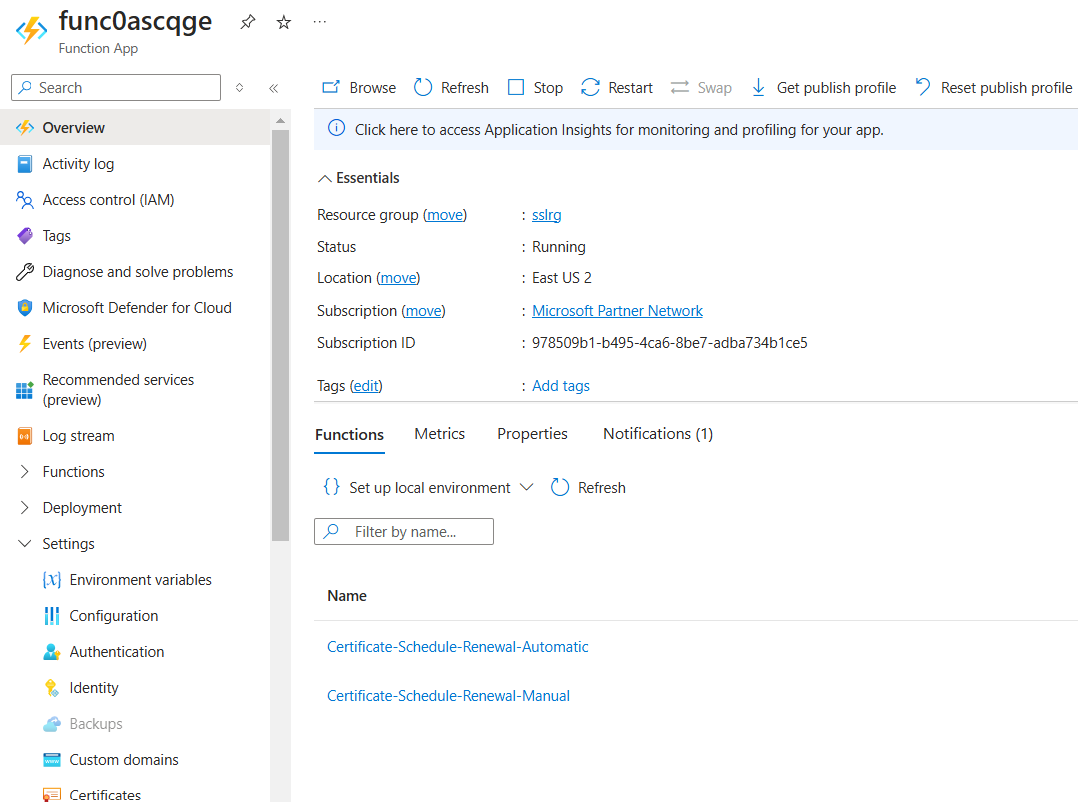
Task: Click the Access control people icon
Action: (x=25, y=200)
